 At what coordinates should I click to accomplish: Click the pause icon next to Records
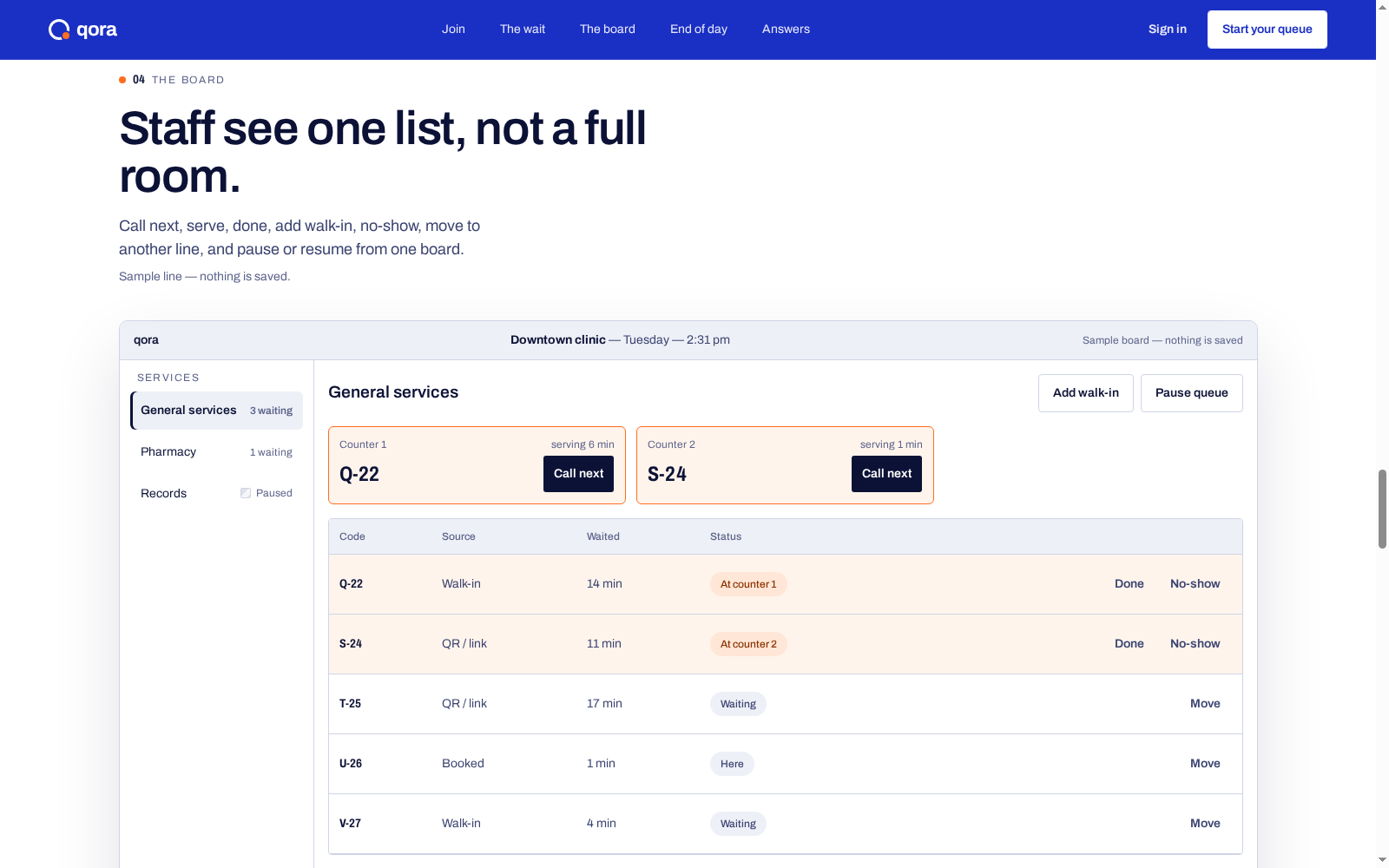pyautogui.click(x=246, y=493)
